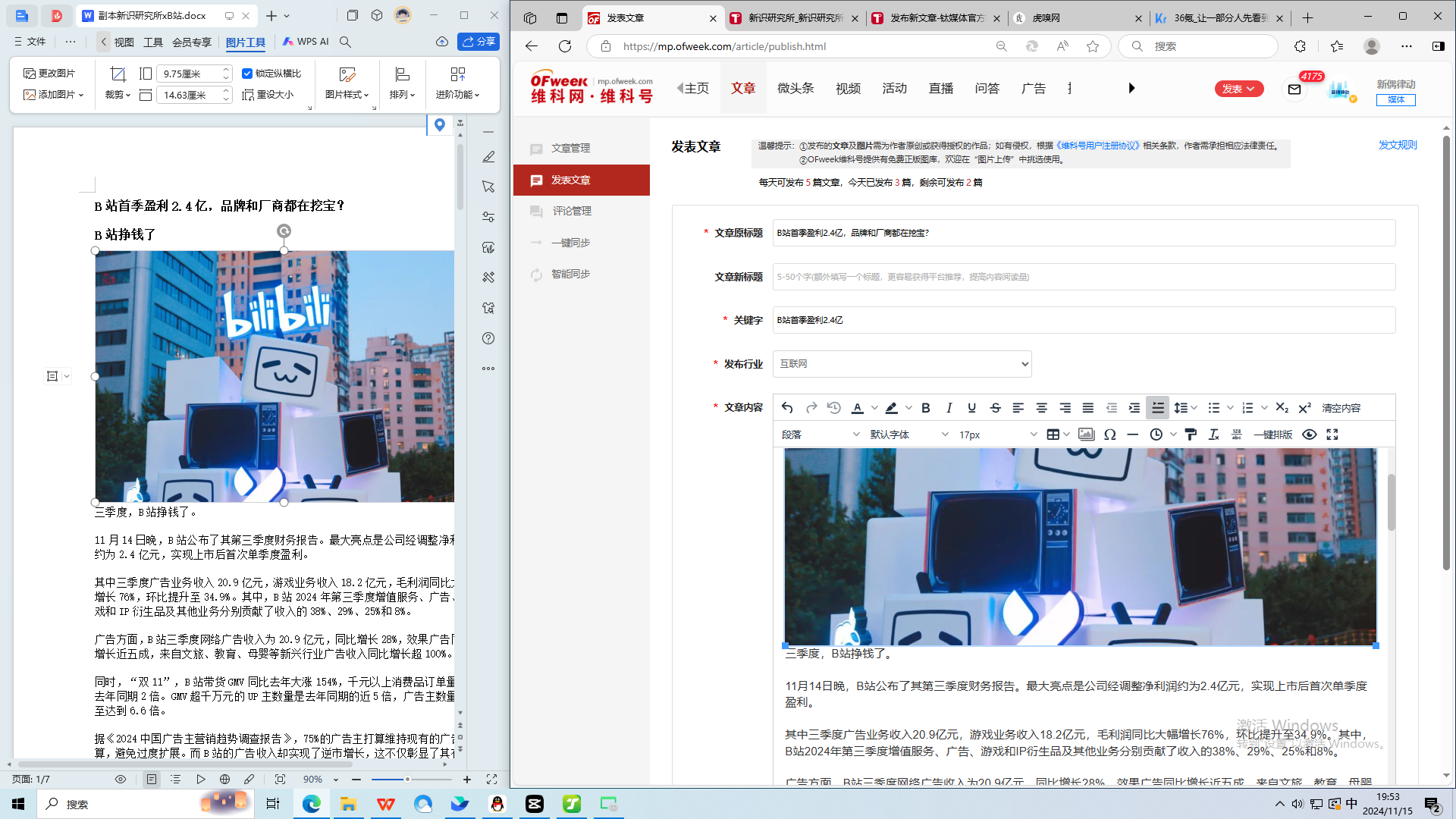Viewport: 1456px width, 819px height.
Task: Switch to page view in WPS status bar
Action: tap(152, 780)
